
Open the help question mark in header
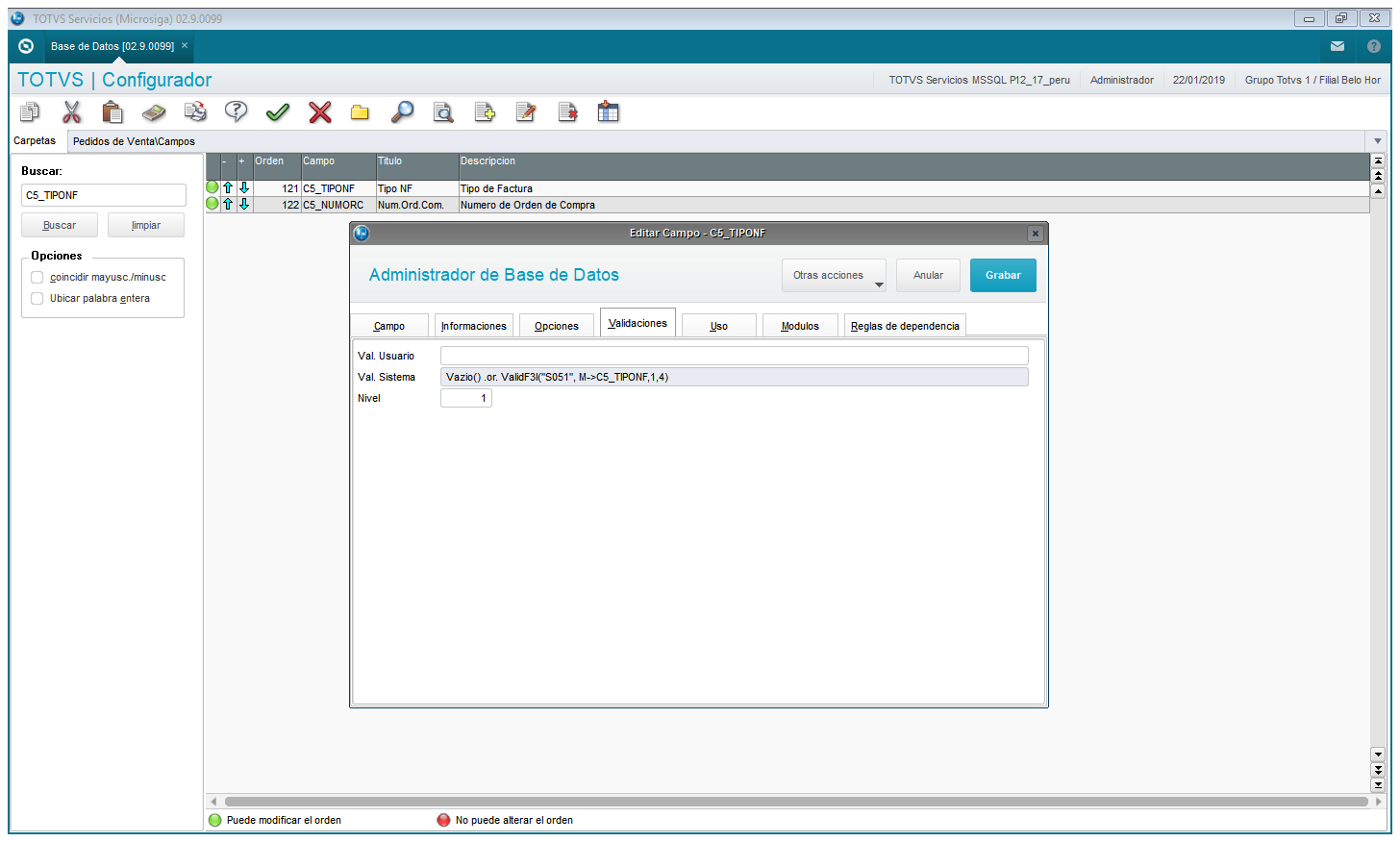coord(1374,46)
